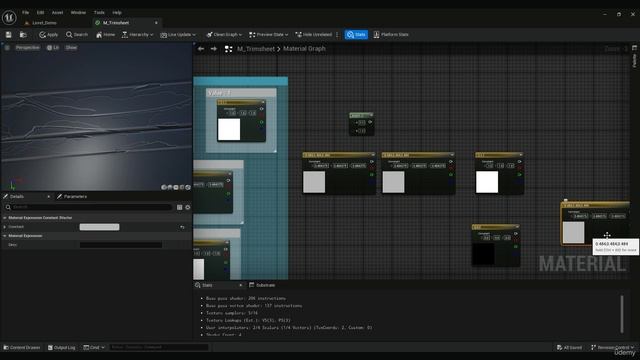
Task: Expand the Constant property row
Action: (x=5, y=227)
